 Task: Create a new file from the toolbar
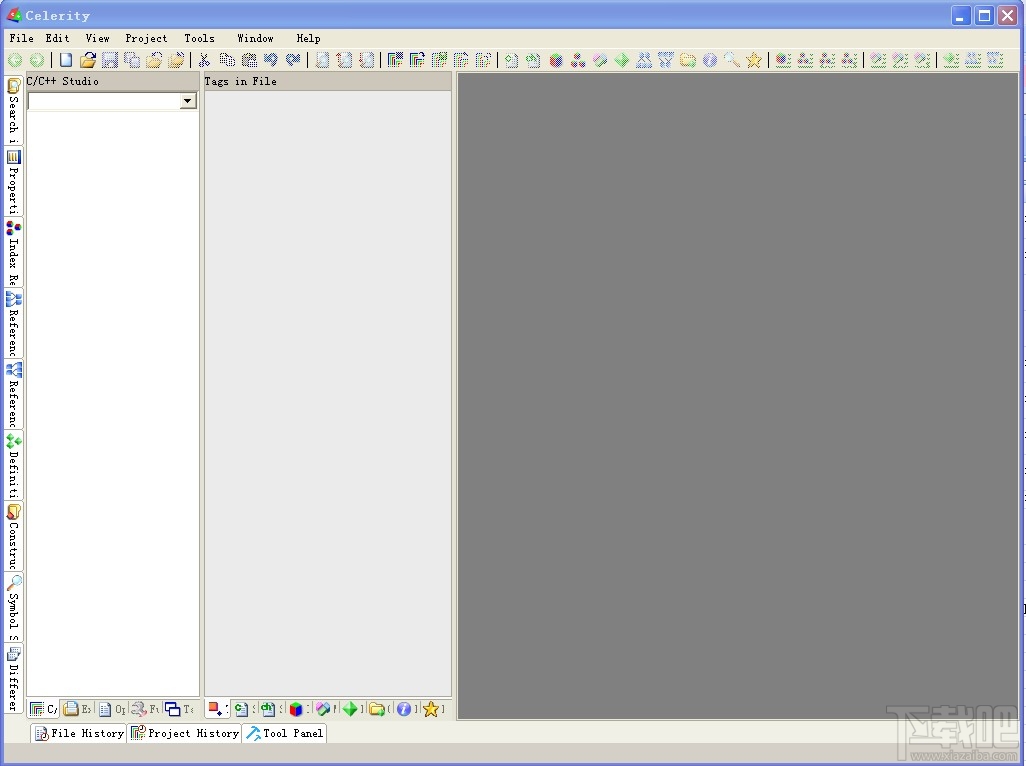[x=65, y=61]
